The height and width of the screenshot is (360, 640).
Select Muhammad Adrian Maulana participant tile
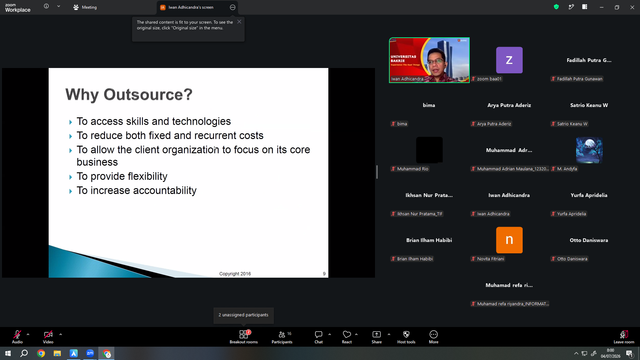coord(509,150)
